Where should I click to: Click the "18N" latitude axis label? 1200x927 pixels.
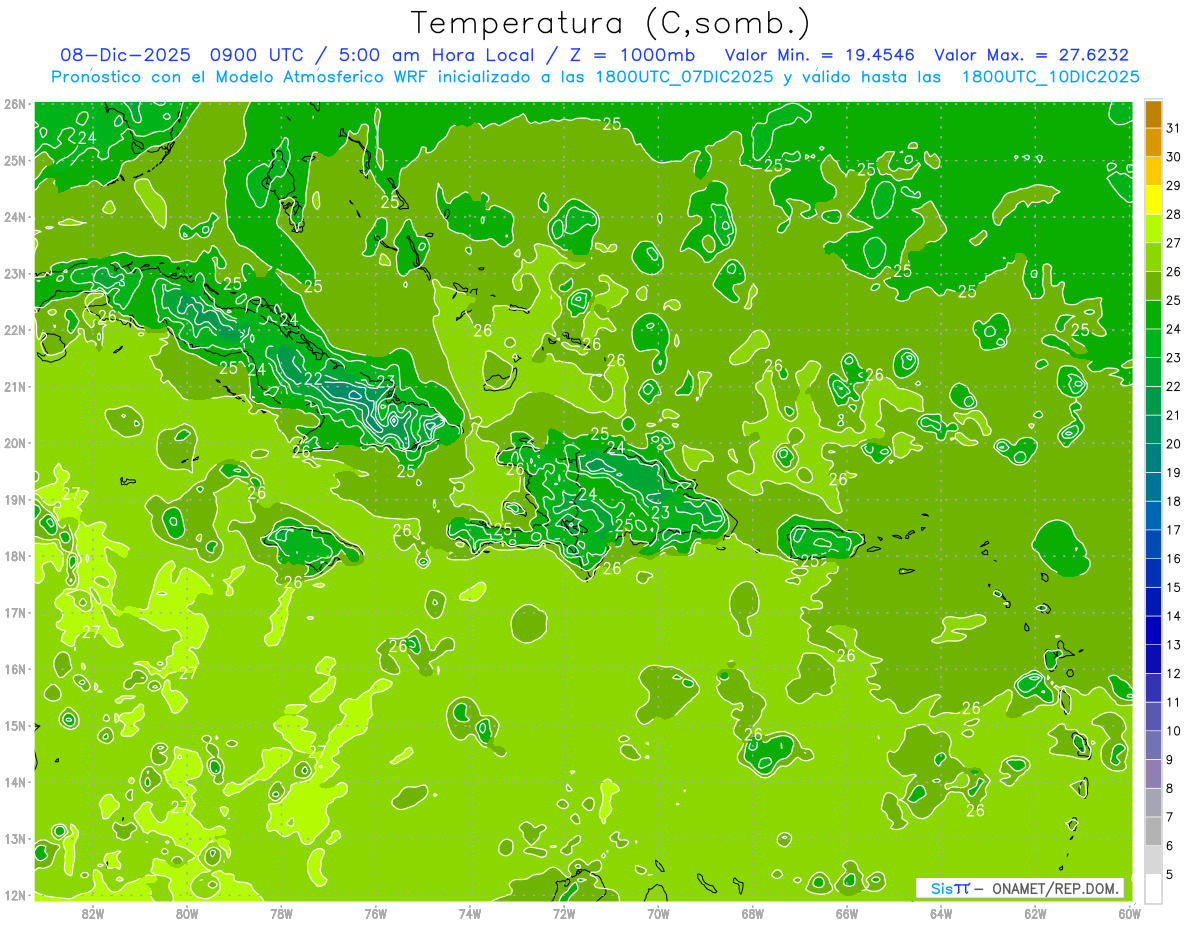click(x=15, y=556)
